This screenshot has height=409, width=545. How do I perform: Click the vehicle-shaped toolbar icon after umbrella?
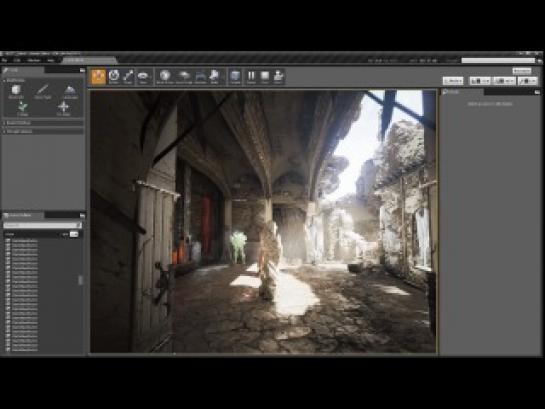point(201,76)
